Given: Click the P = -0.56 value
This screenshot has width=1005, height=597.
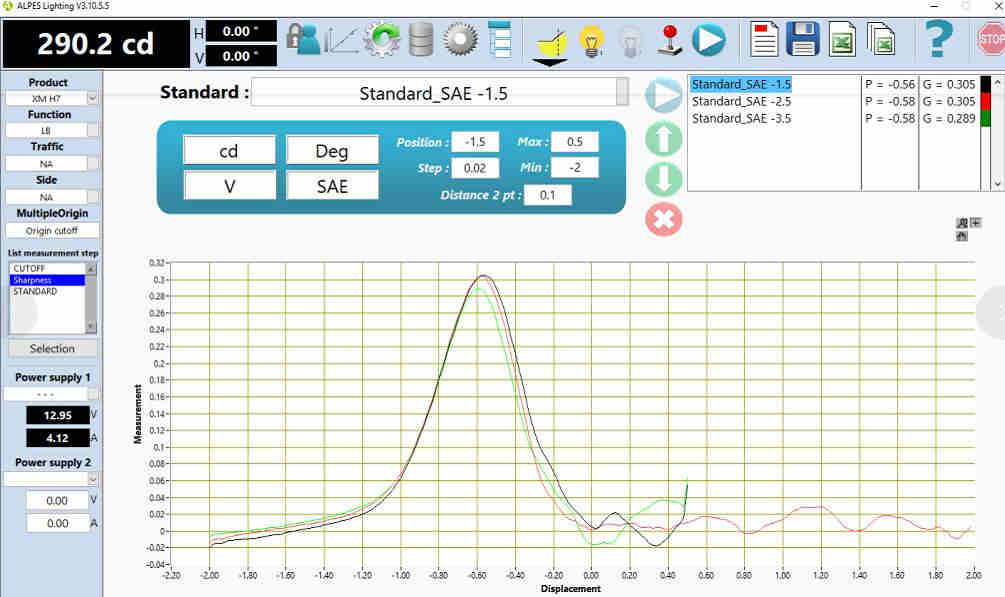Looking at the screenshot, I should [890, 84].
